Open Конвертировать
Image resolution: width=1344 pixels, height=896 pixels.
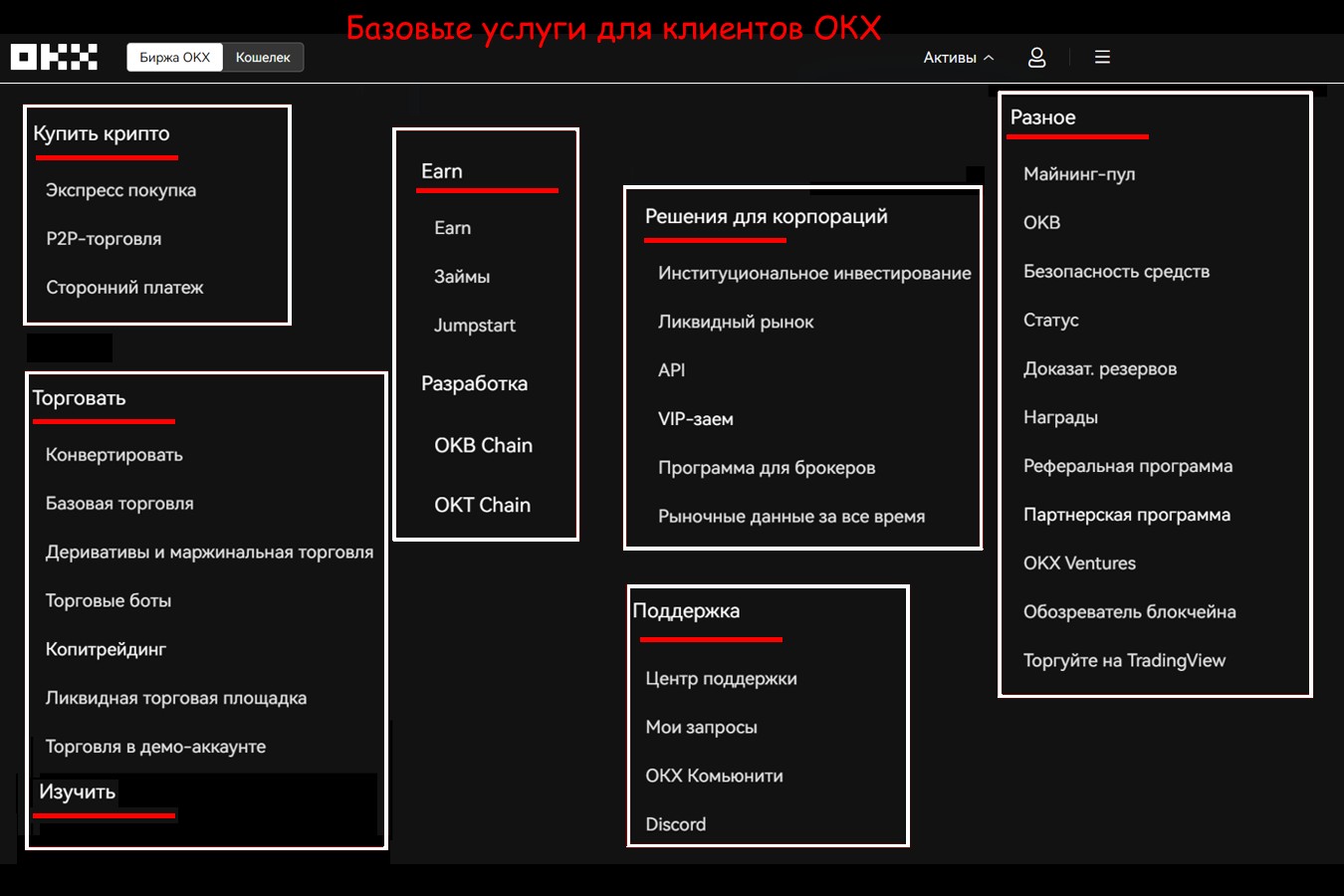[114, 455]
